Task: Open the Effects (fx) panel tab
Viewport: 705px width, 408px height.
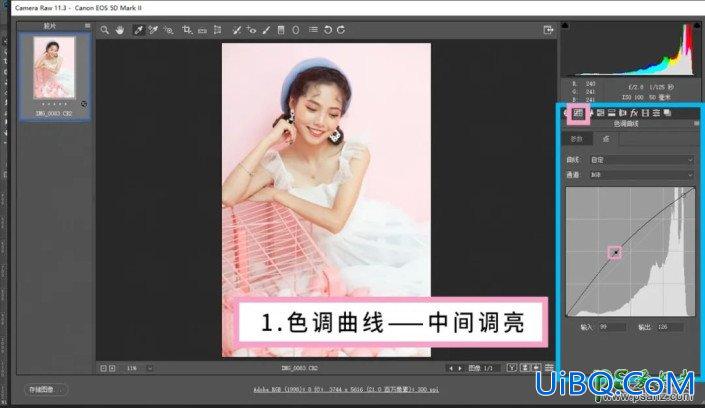Action: coord(634,113)
